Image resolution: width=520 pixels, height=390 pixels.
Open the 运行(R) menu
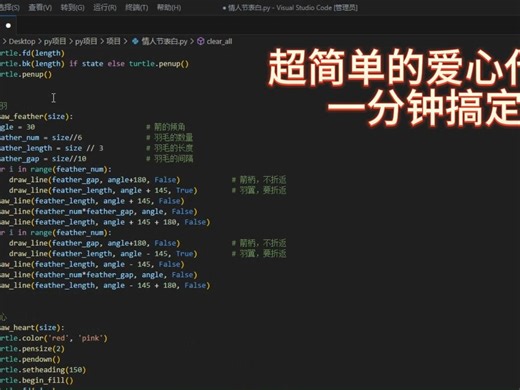click(x=105, y=7)
